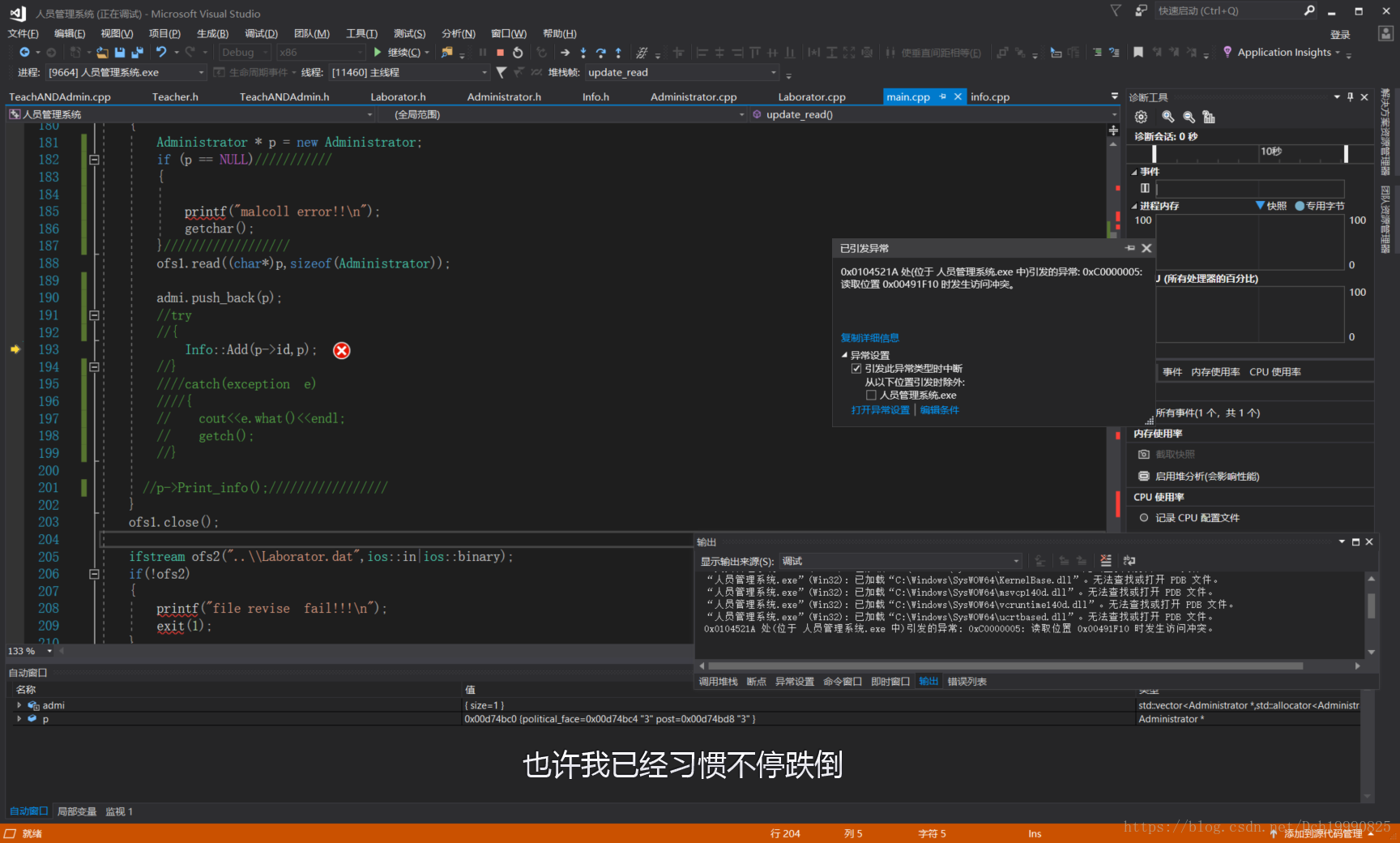This screenshot has width=1400, height=843.
Task: Click the output panel horizontal scrollbar
Action: click(x=1005, y=665)
